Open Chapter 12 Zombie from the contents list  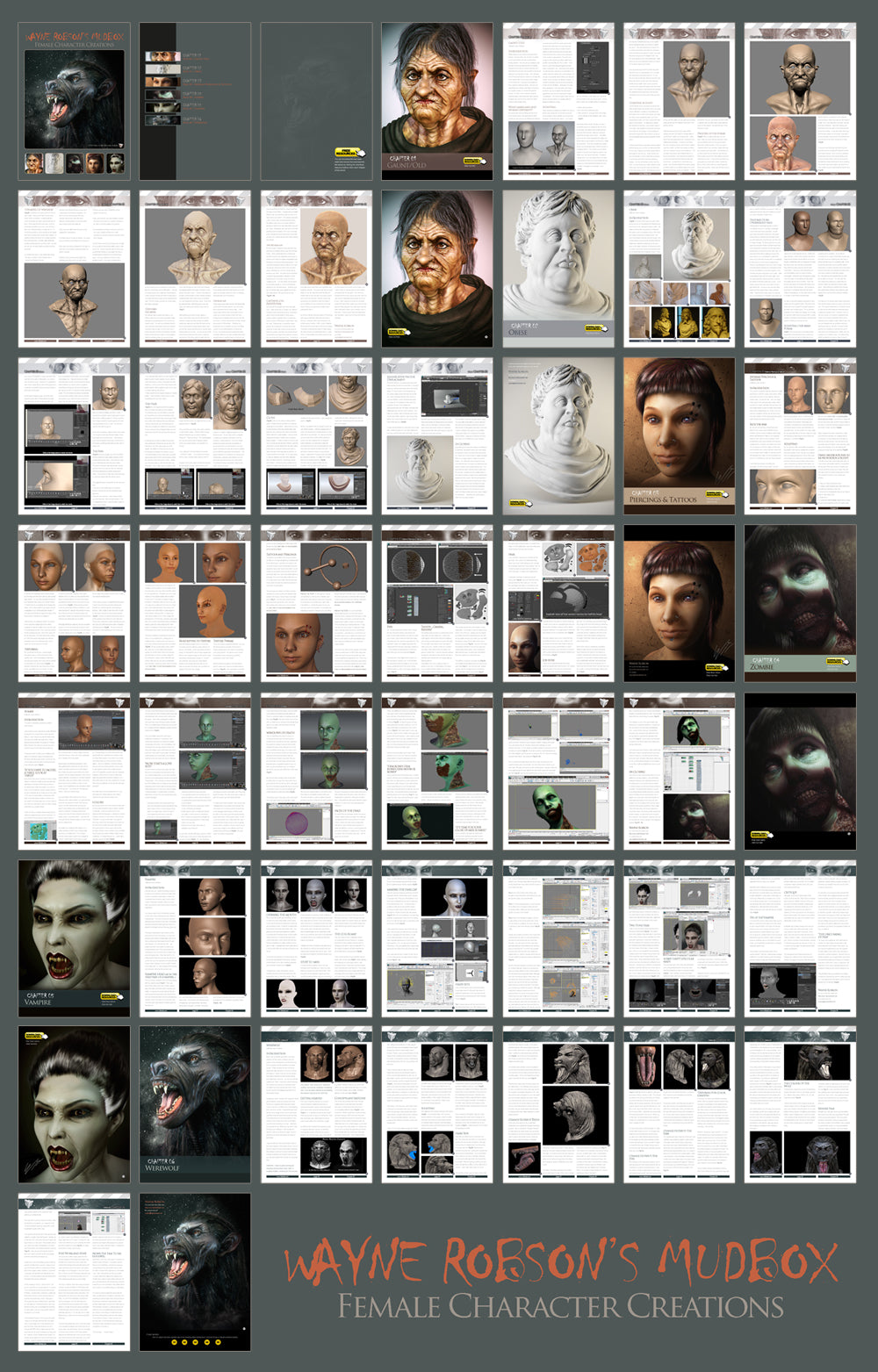click(162, 95)
